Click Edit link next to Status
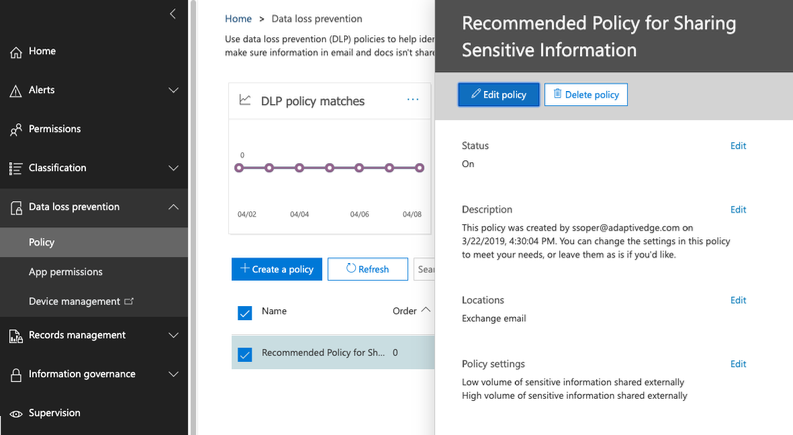This screenshot has height=435, width=793. click(738, 146)
